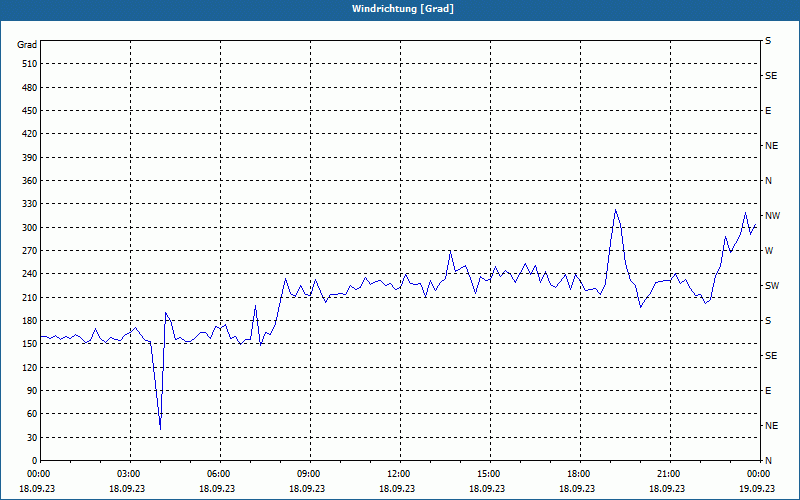
Task: Select the 180 y-axis value
Action: point(30,321)
